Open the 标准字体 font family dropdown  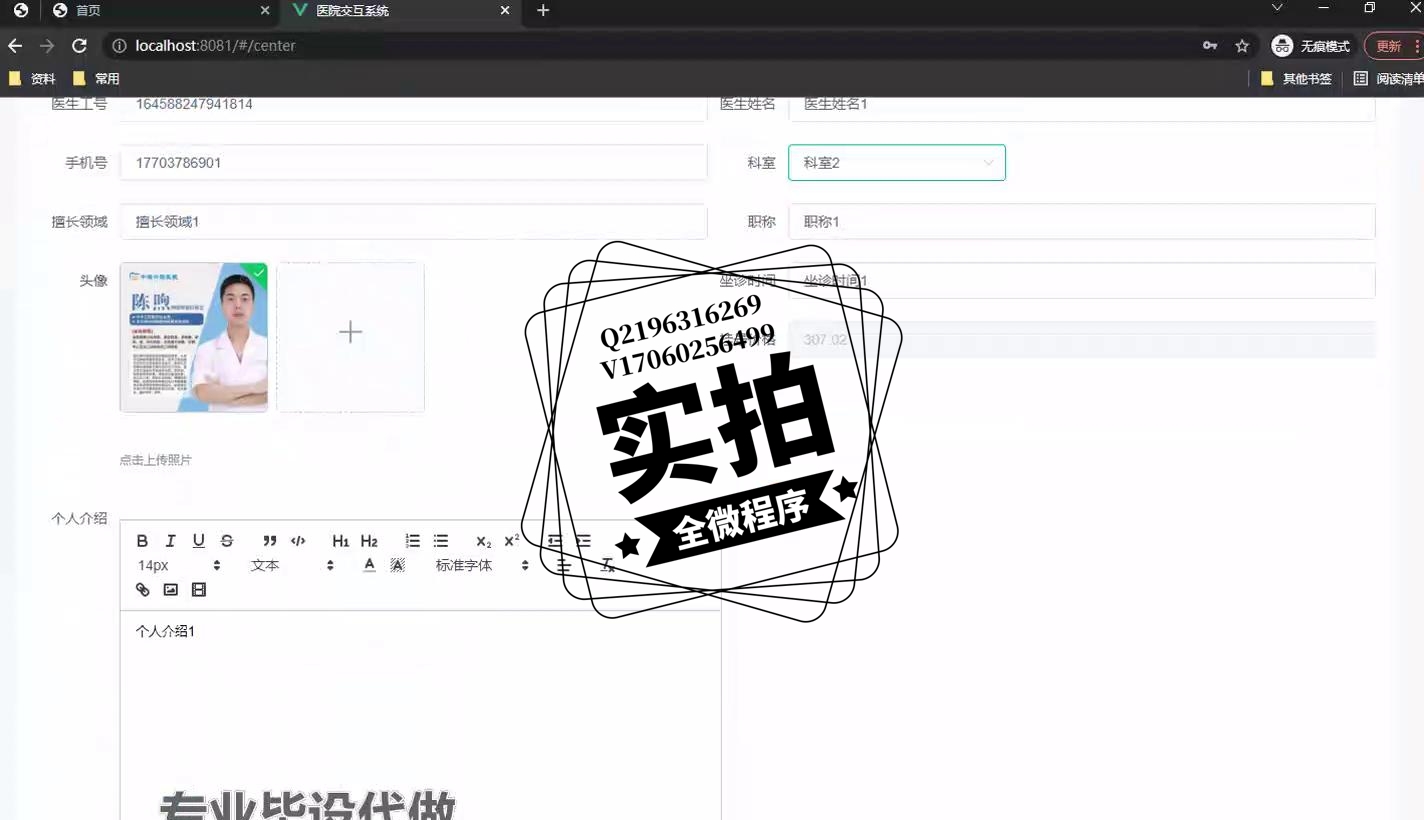click(x=481, y=565)
